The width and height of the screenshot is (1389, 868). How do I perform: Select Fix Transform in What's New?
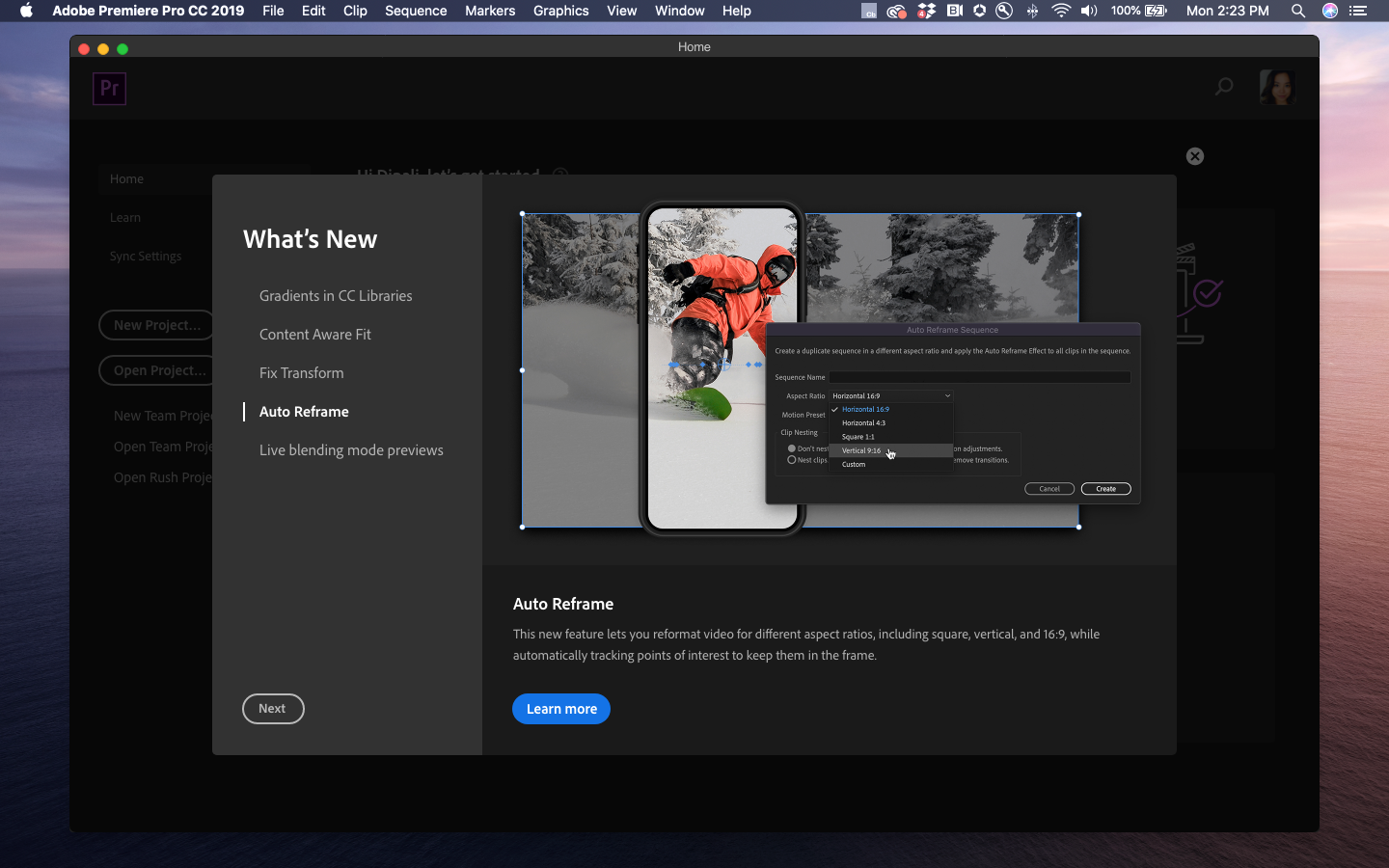[x=301, y=373]
